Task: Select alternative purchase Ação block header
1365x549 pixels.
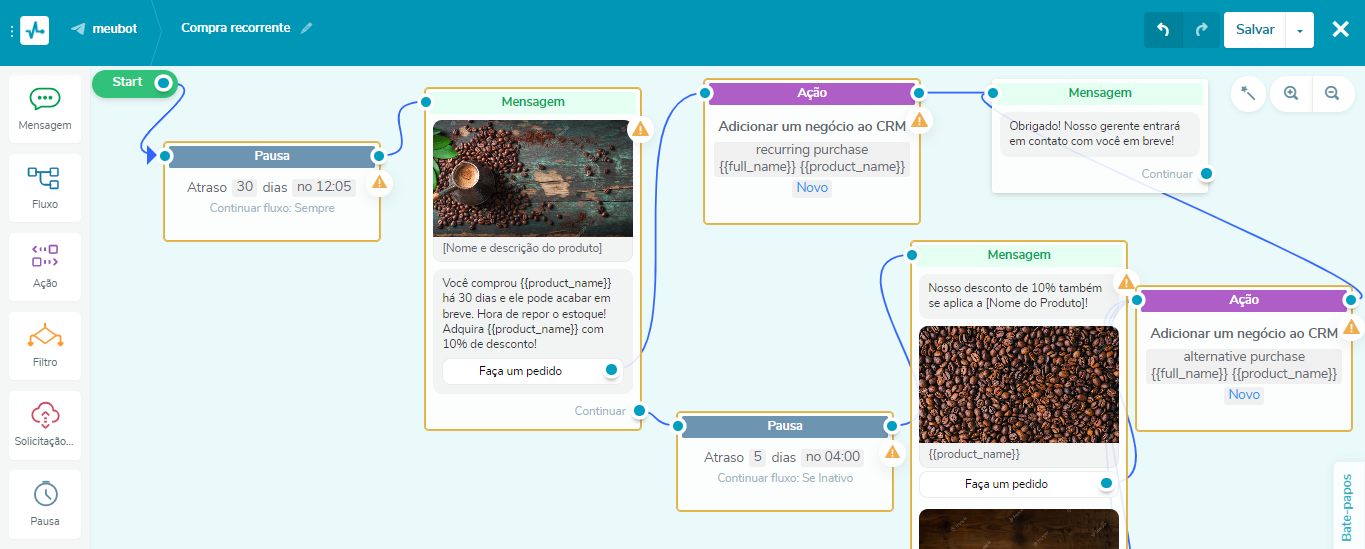Action: pos(1244,300)
